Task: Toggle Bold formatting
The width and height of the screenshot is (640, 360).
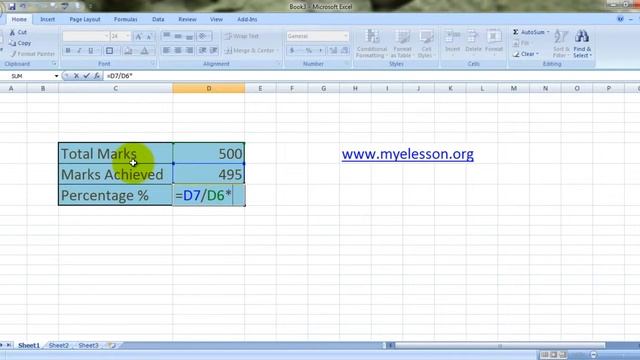Action: click(x=68, y=51)
